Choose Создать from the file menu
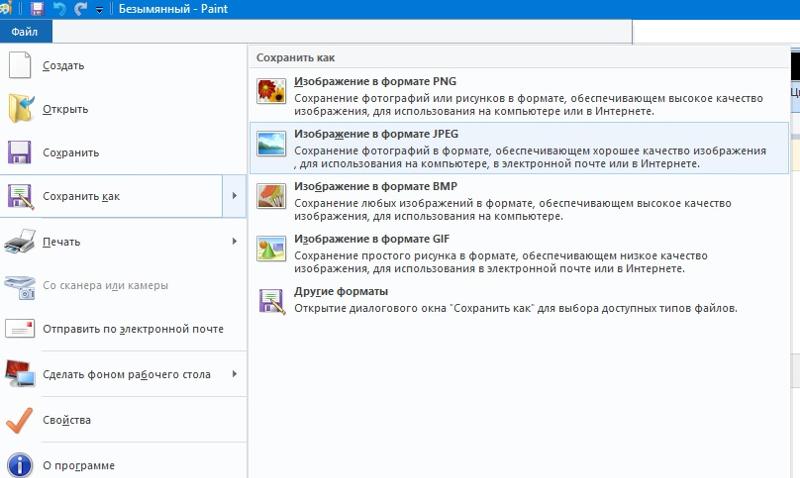 click(123, 65)
